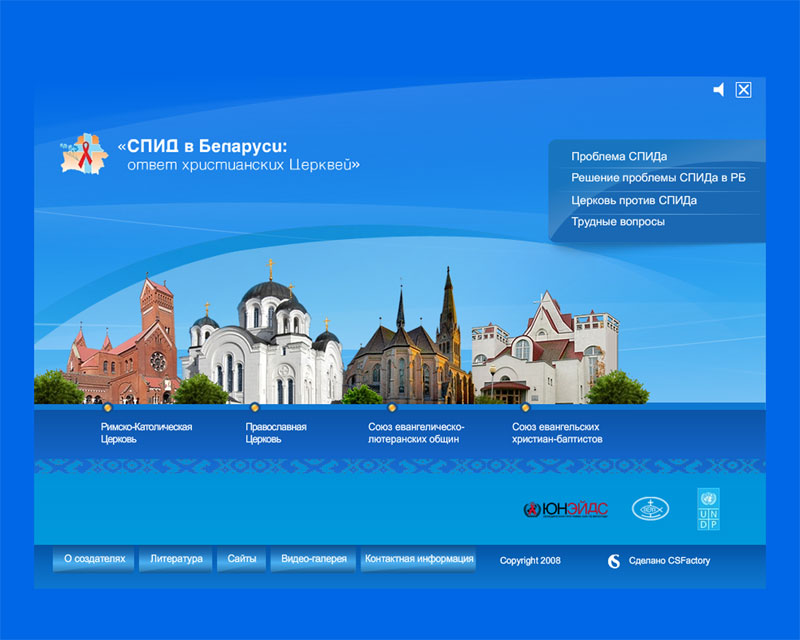
Task: Click the CSFactory logo icon
Action: pos(614,561)
